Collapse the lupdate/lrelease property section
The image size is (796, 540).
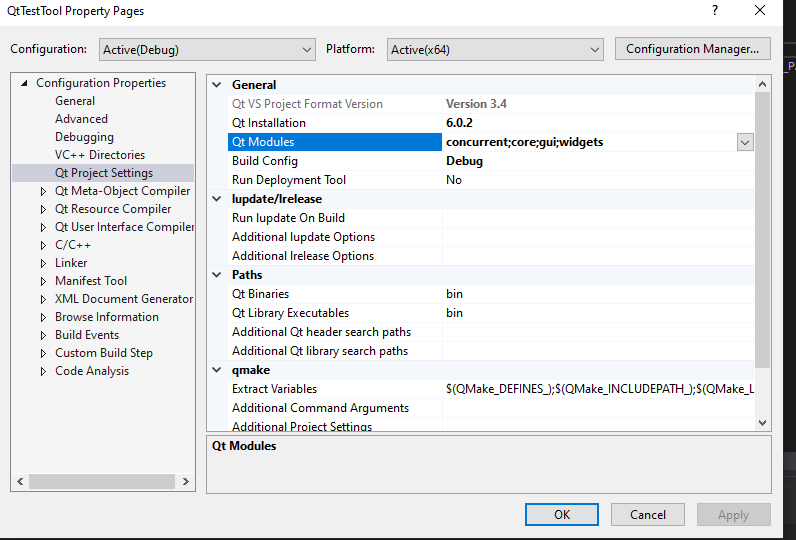tap(217, 199)
